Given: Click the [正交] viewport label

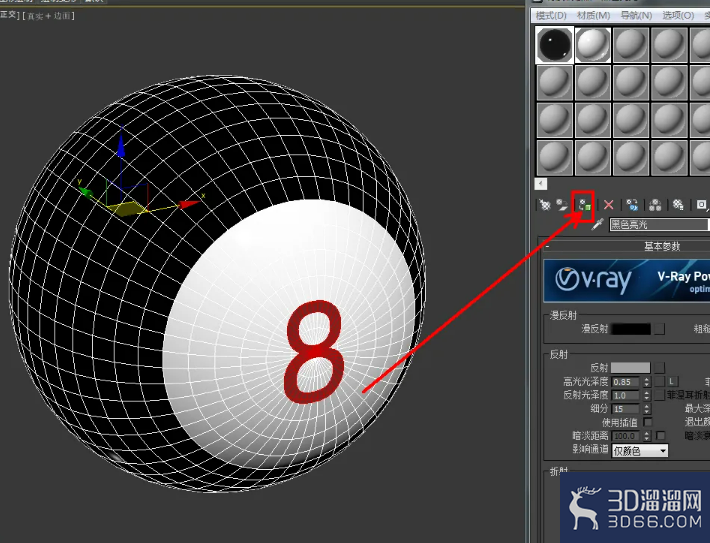Looking at the screenshot, I should tap(10, 15).
